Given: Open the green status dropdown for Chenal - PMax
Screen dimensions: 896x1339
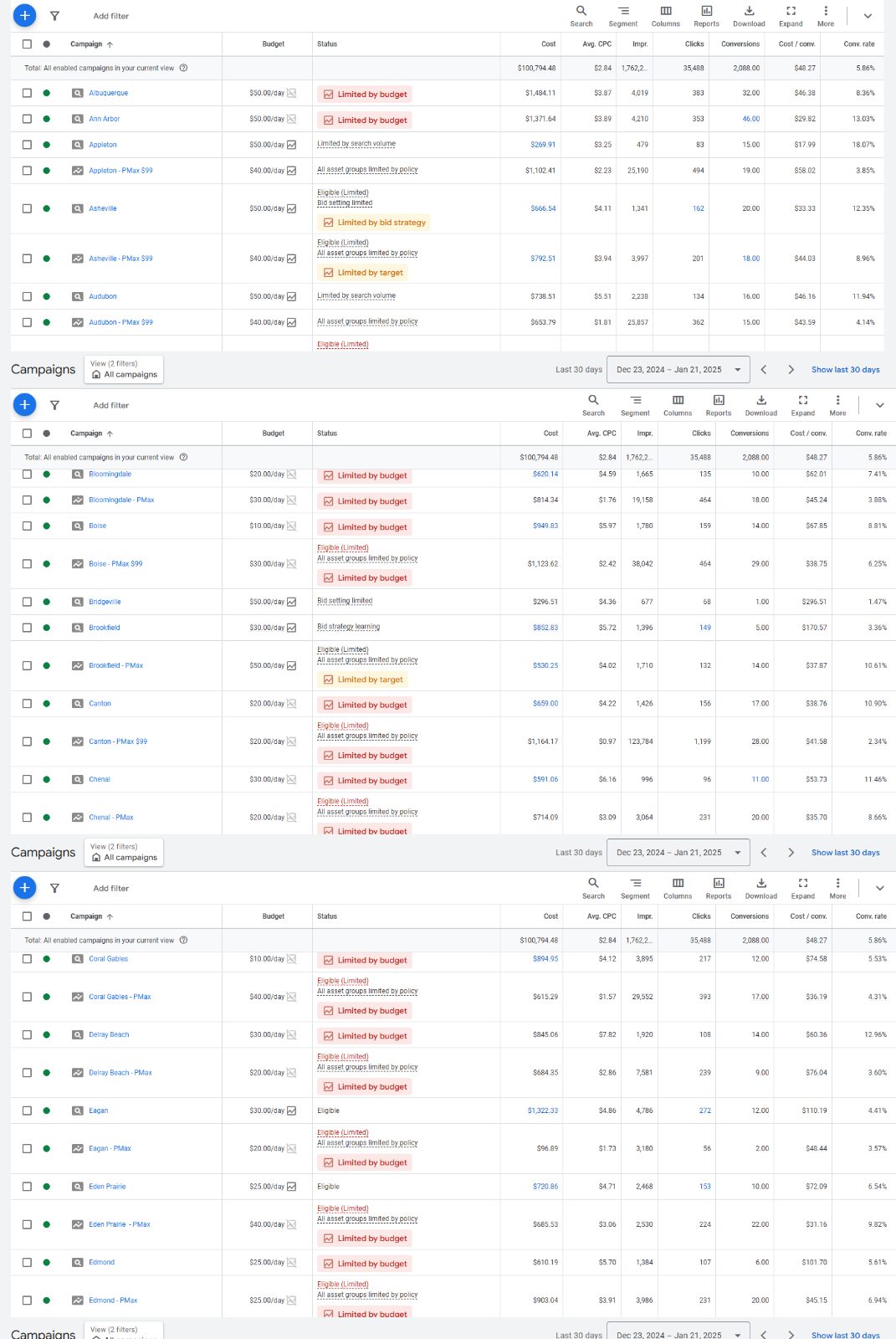Looking at the screenshot, I should pos(46,817).
